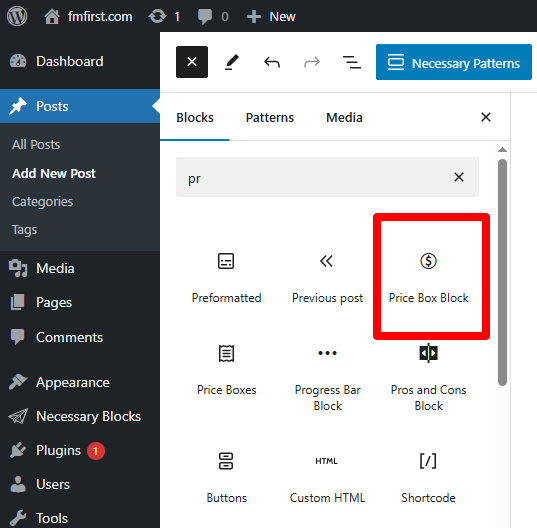This screenshot has width=537, height=528.
Task: Insert the Shortcode block
Action: pos(428,478)
